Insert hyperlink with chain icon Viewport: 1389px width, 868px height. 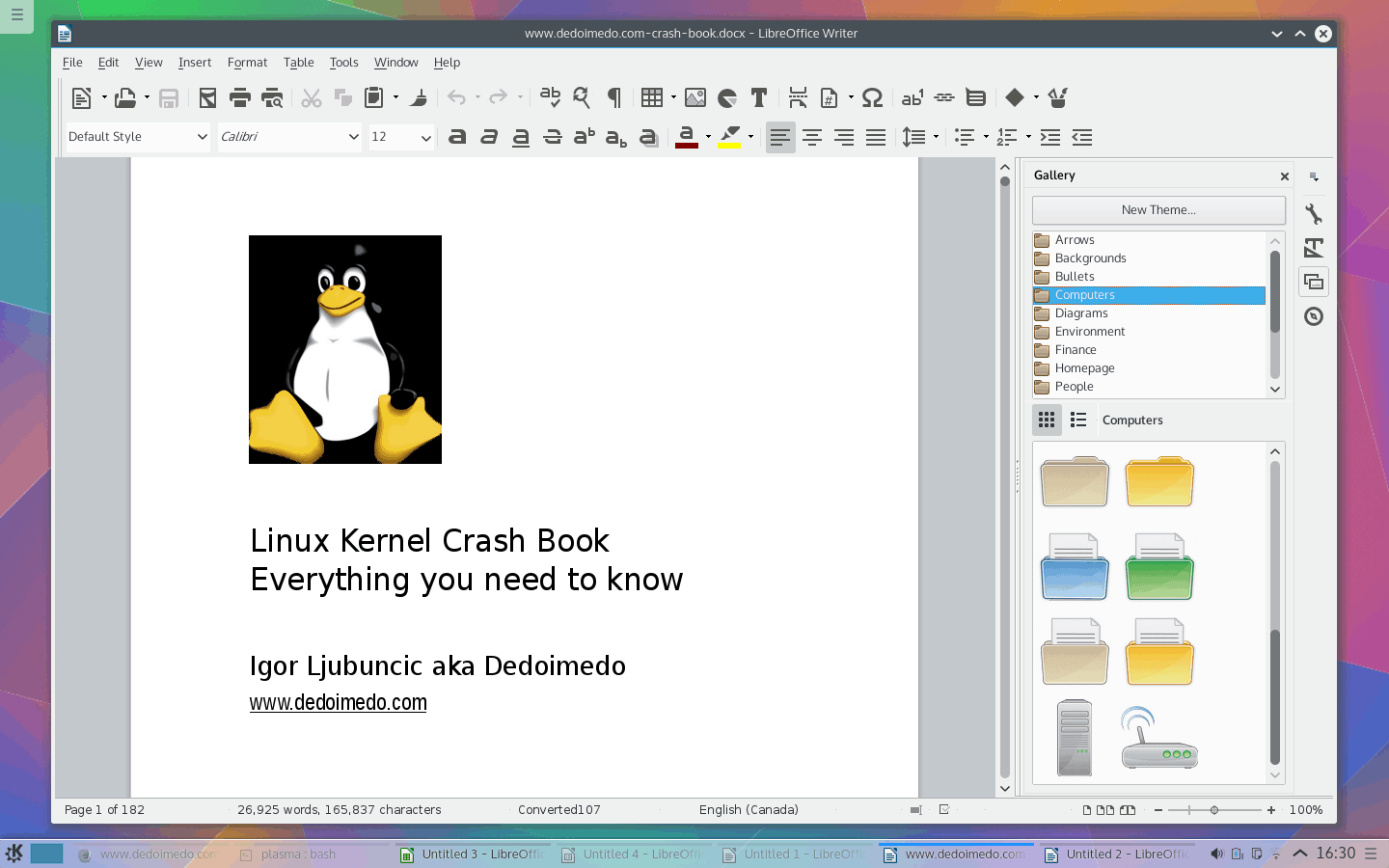pos(944,97)
